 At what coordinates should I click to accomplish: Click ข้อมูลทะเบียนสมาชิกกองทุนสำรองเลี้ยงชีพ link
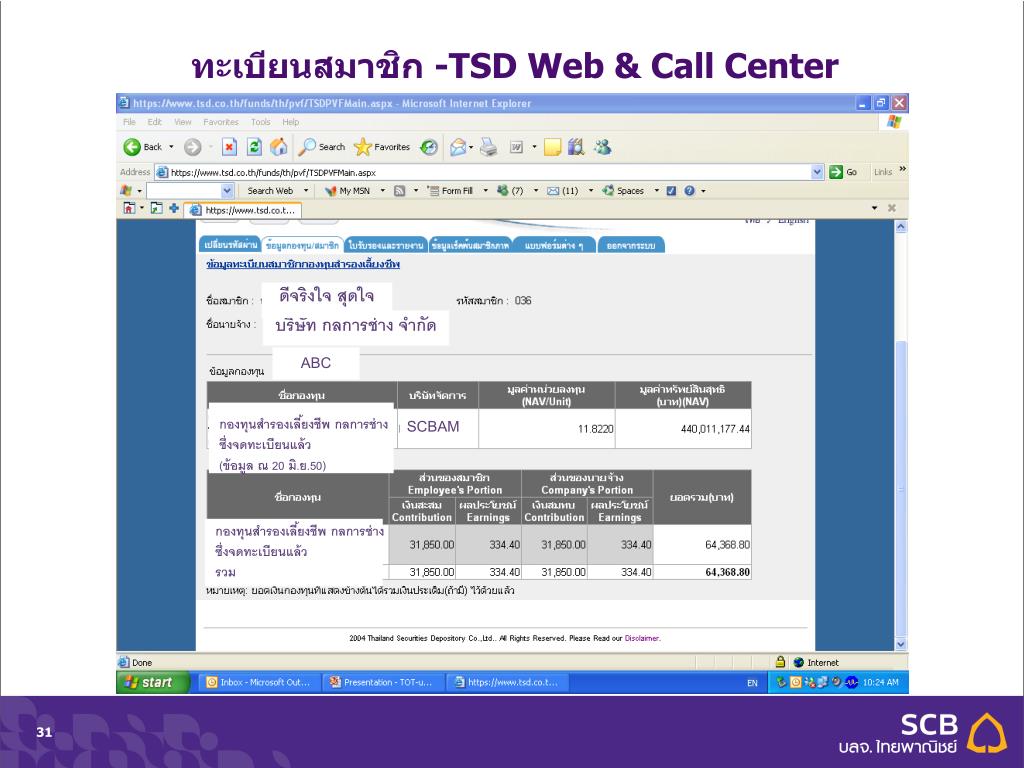point(303,264)
